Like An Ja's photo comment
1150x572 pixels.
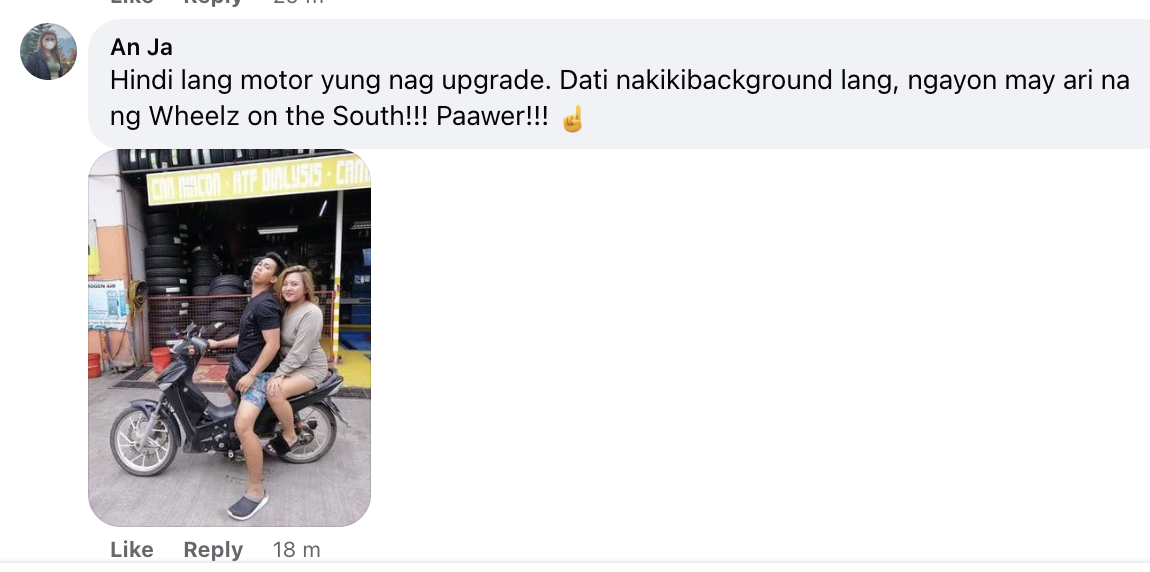pos(131,549)
